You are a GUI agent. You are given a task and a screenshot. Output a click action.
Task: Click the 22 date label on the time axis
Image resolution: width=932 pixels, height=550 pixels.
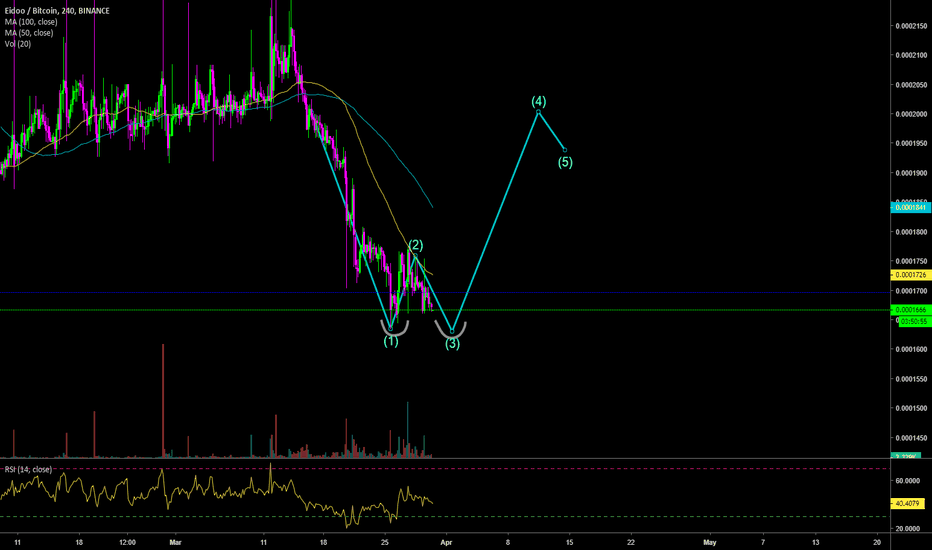(631, 542)
